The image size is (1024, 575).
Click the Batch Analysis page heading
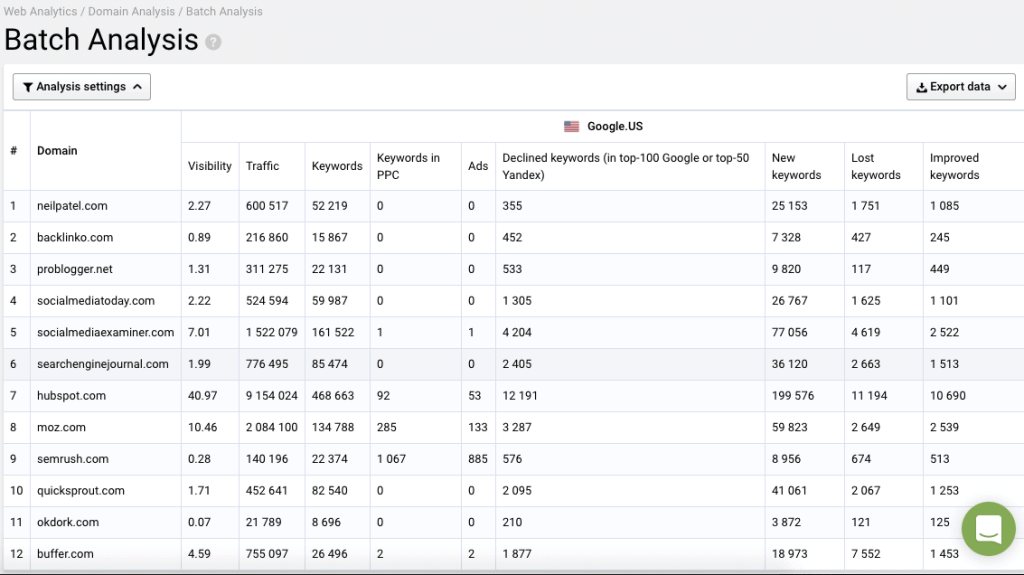[101, 40]
